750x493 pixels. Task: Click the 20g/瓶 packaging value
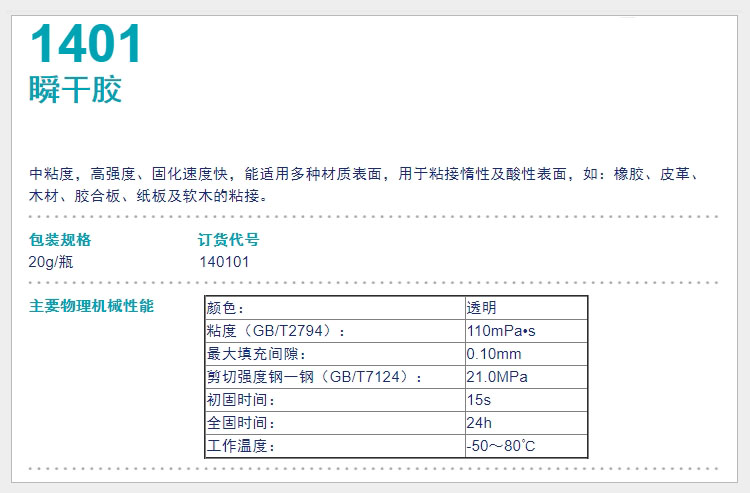point(51,262)
